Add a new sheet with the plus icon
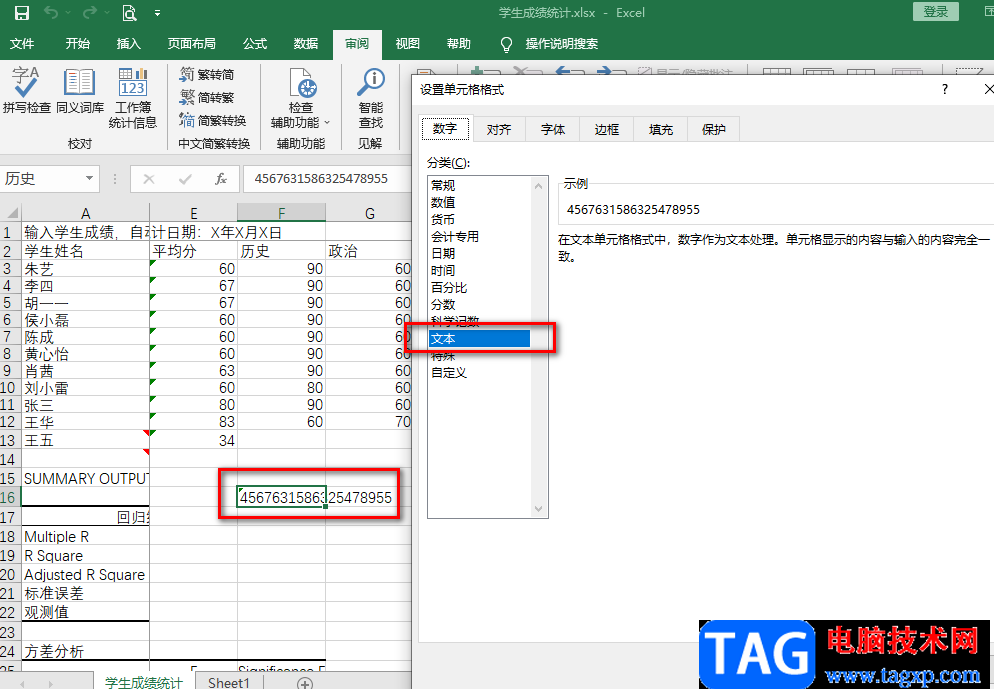 point(305,683)
